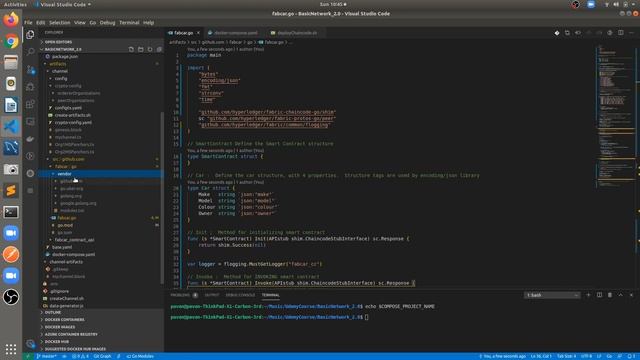Click Tab Size indicator in status bar
This screenshot has height=360, width=640.
567,356
